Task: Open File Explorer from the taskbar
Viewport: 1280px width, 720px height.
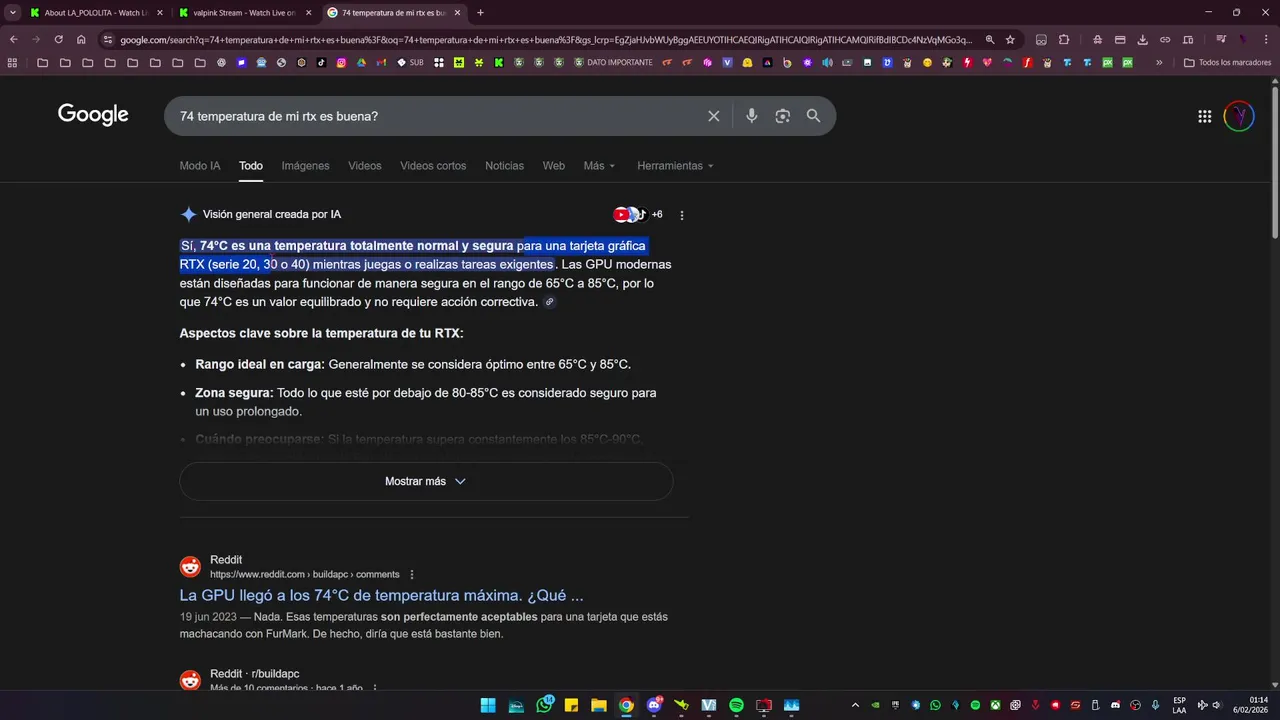Action: [599, 705]
